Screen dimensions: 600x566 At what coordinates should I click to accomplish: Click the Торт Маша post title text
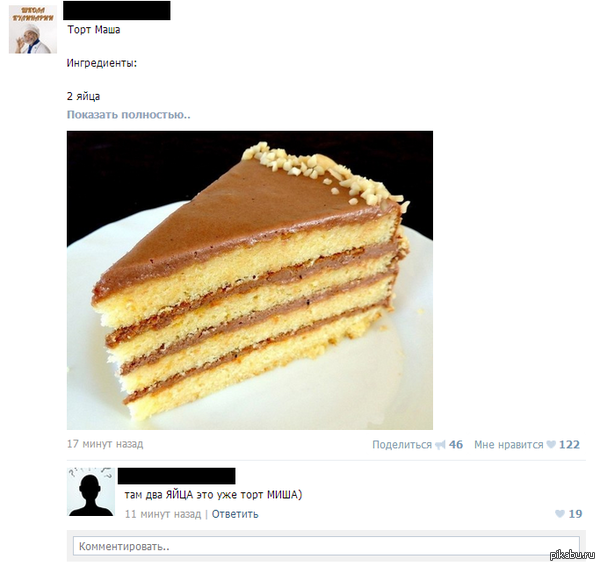[x=94, y=29]
